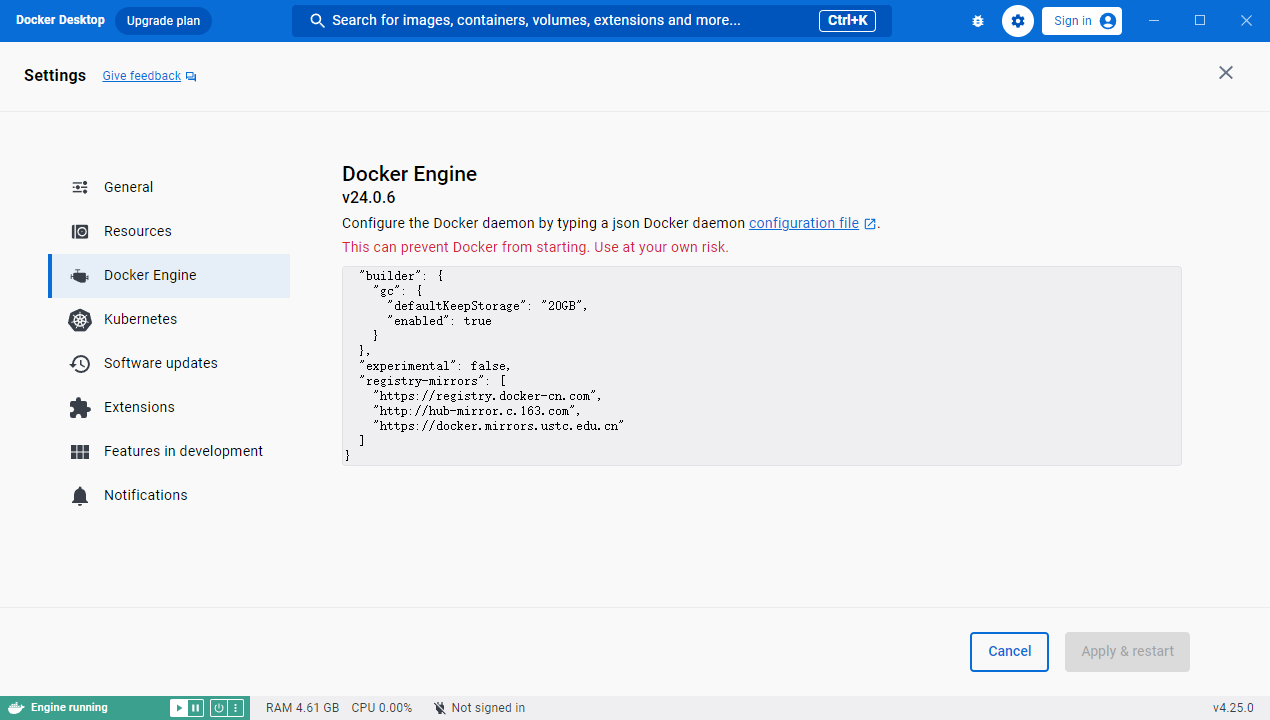This screenshot has width=1270, height=720.
Task: Click the Upgrade plan button
Action: point(163,21)
